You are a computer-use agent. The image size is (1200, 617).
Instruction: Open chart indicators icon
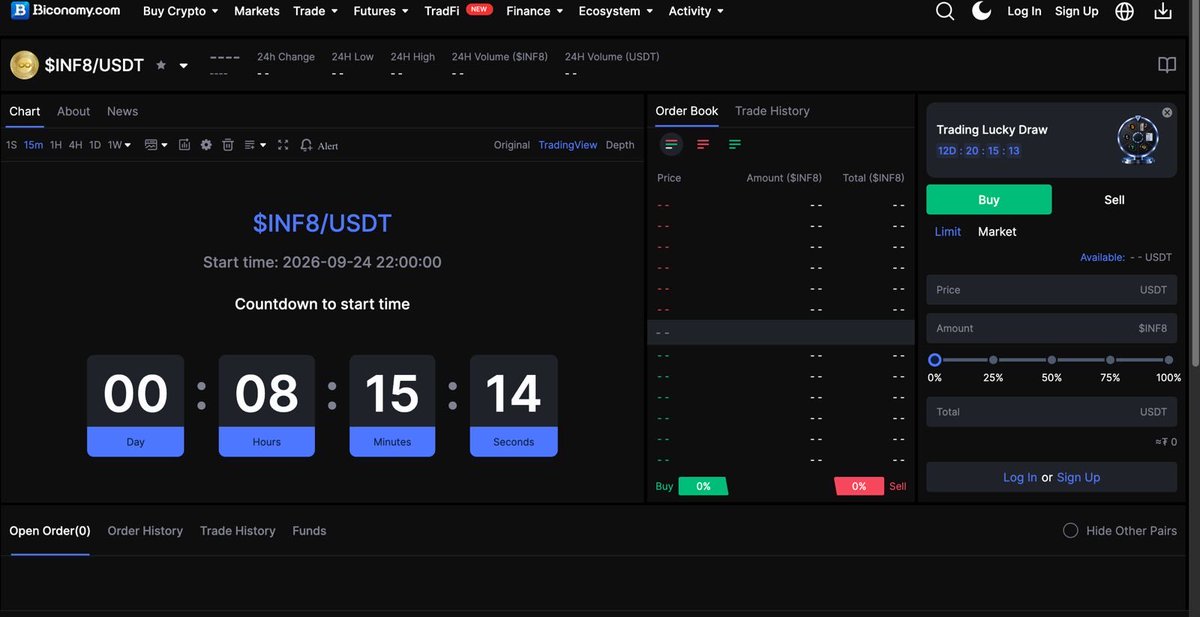click(184, 145)
